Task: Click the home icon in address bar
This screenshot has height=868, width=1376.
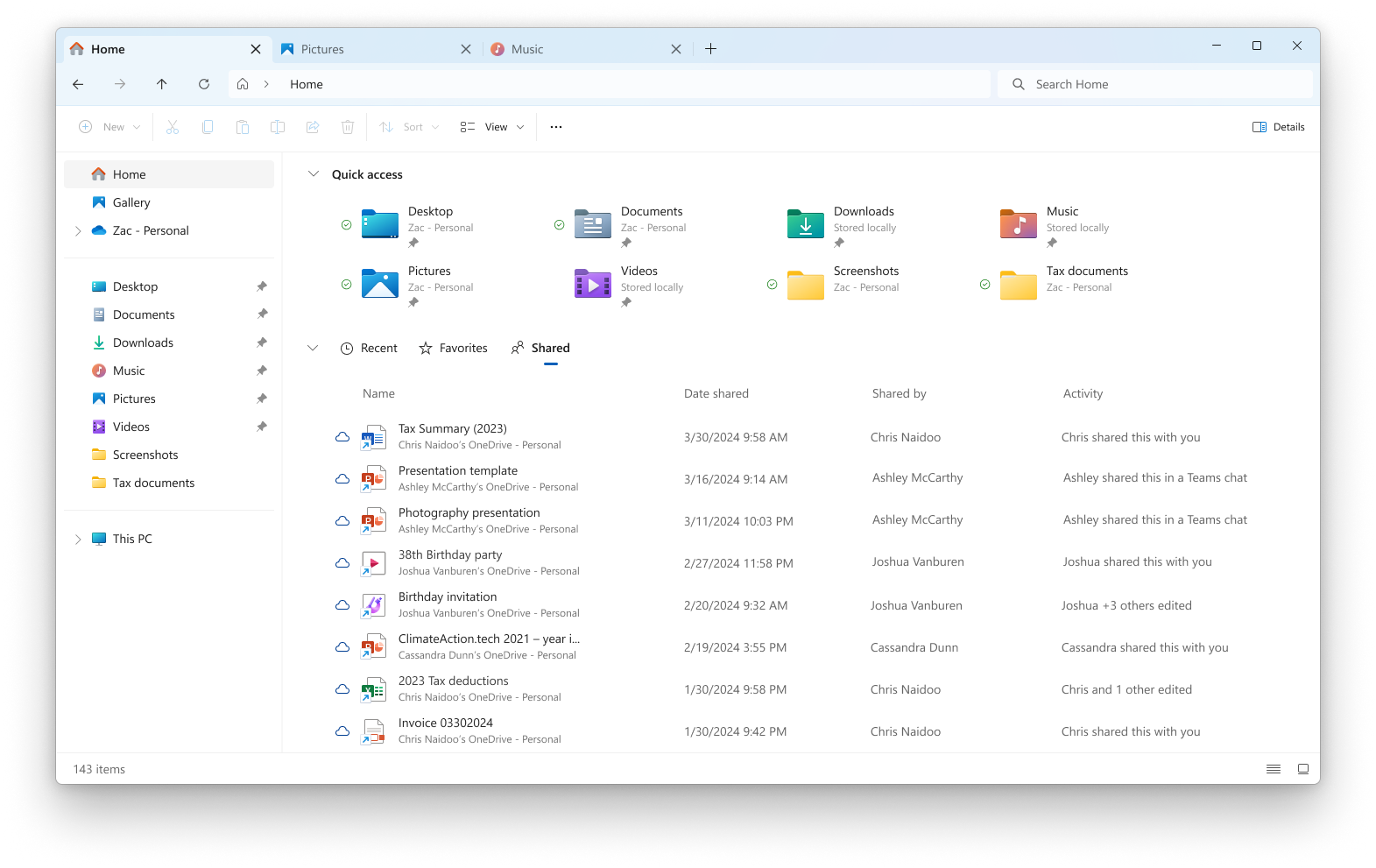Action: [x=243, y=84]
